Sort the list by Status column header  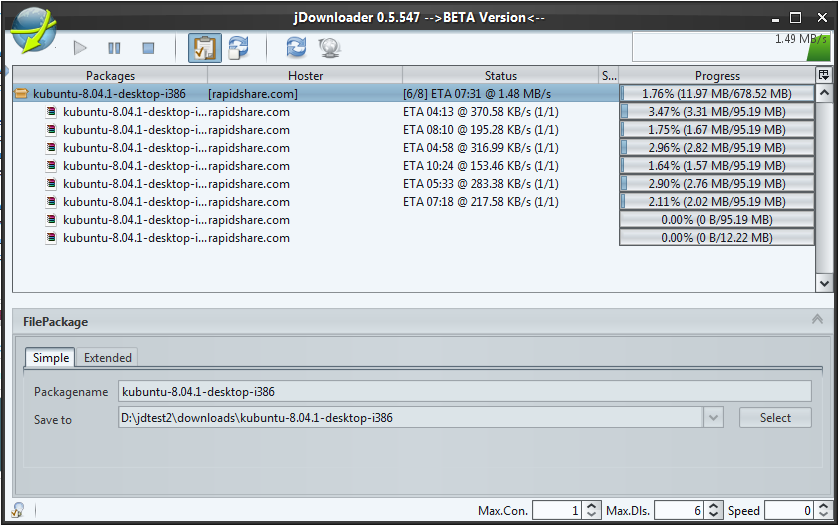[x=500, y=76]
